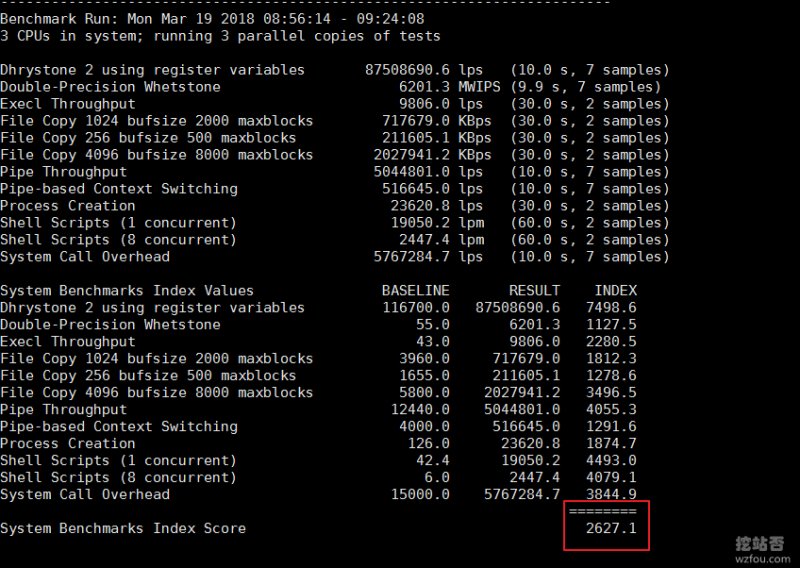Select the index value "1278.6"
This screenshot has width=800, height=568.
(611, 376)
